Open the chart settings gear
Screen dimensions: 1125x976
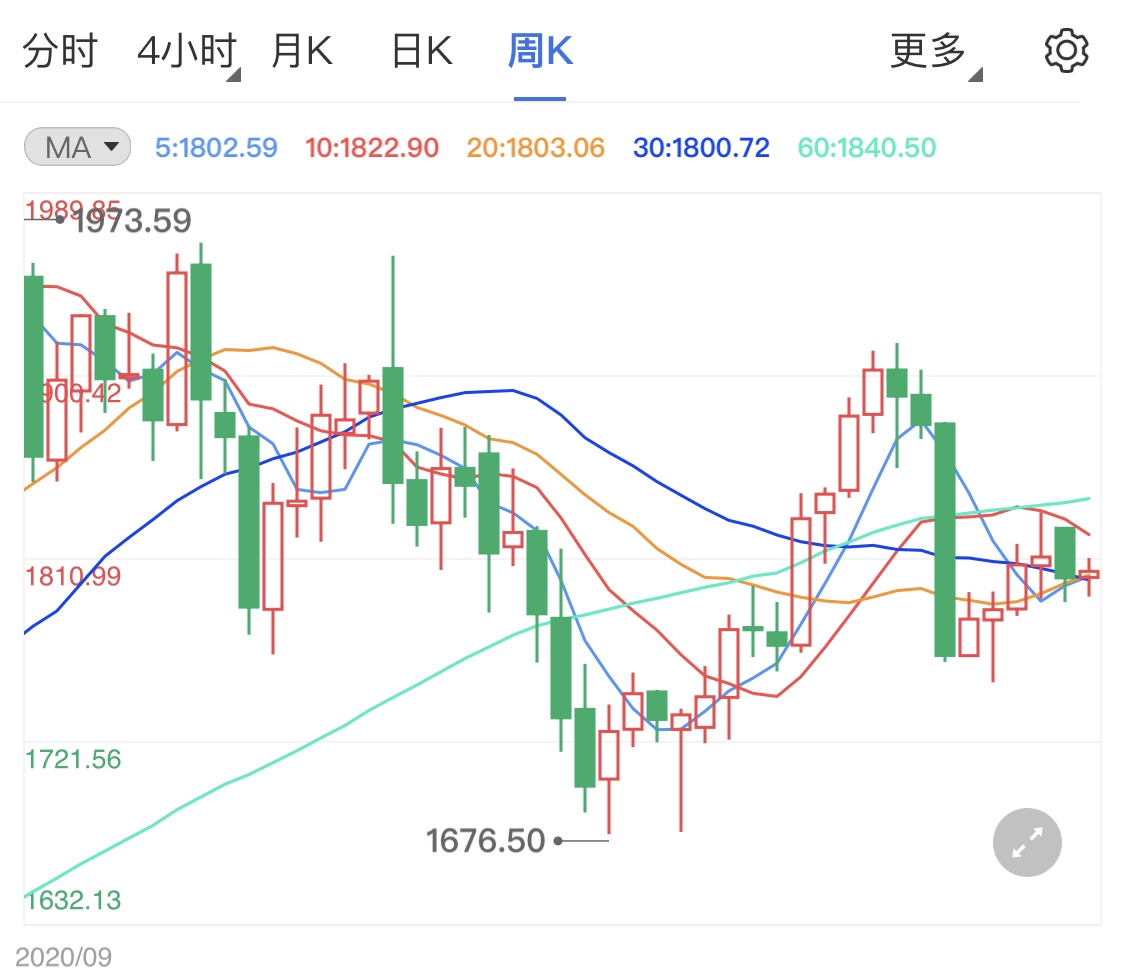pos(1065,50)
